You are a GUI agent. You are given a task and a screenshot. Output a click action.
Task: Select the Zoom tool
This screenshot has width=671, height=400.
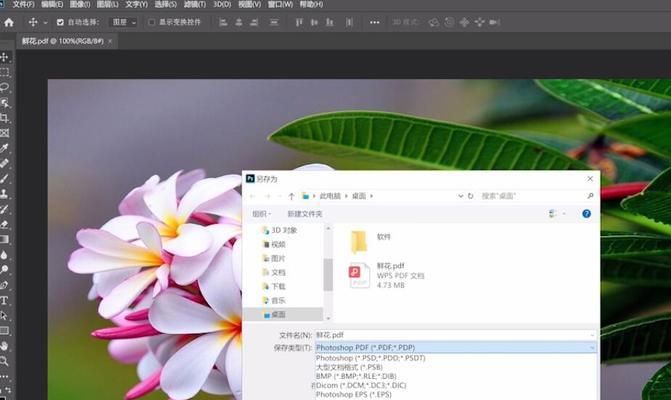[4, 361]
